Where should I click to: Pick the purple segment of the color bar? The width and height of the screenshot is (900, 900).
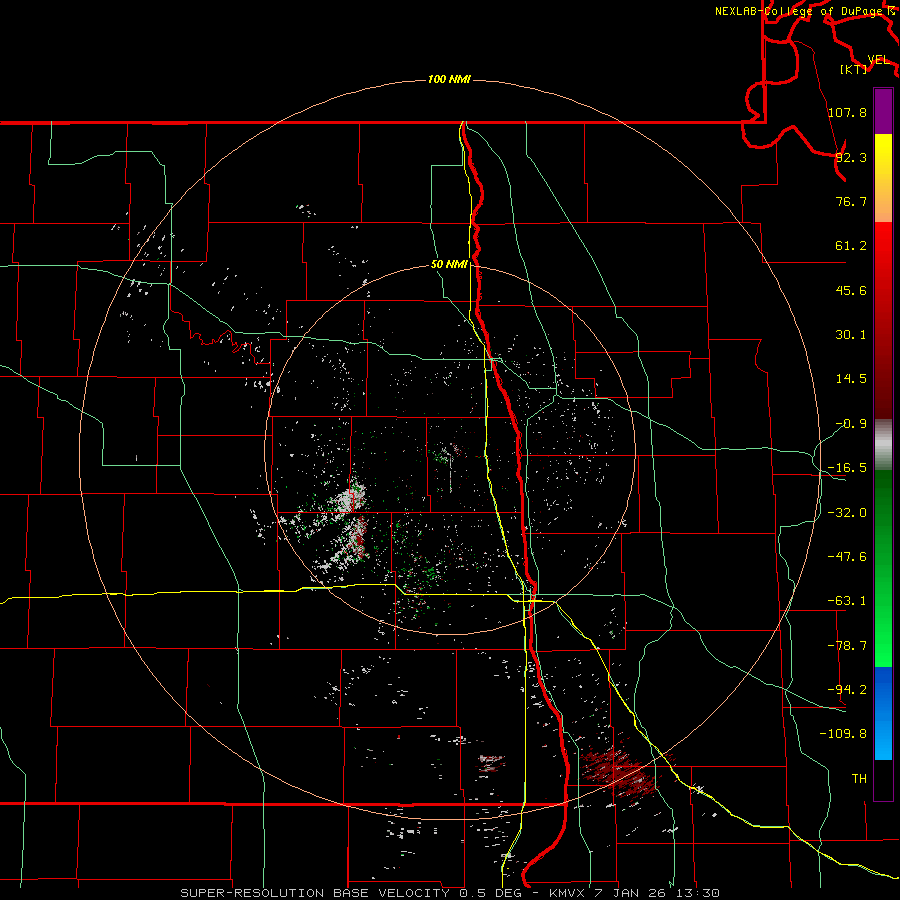point(883,111)
